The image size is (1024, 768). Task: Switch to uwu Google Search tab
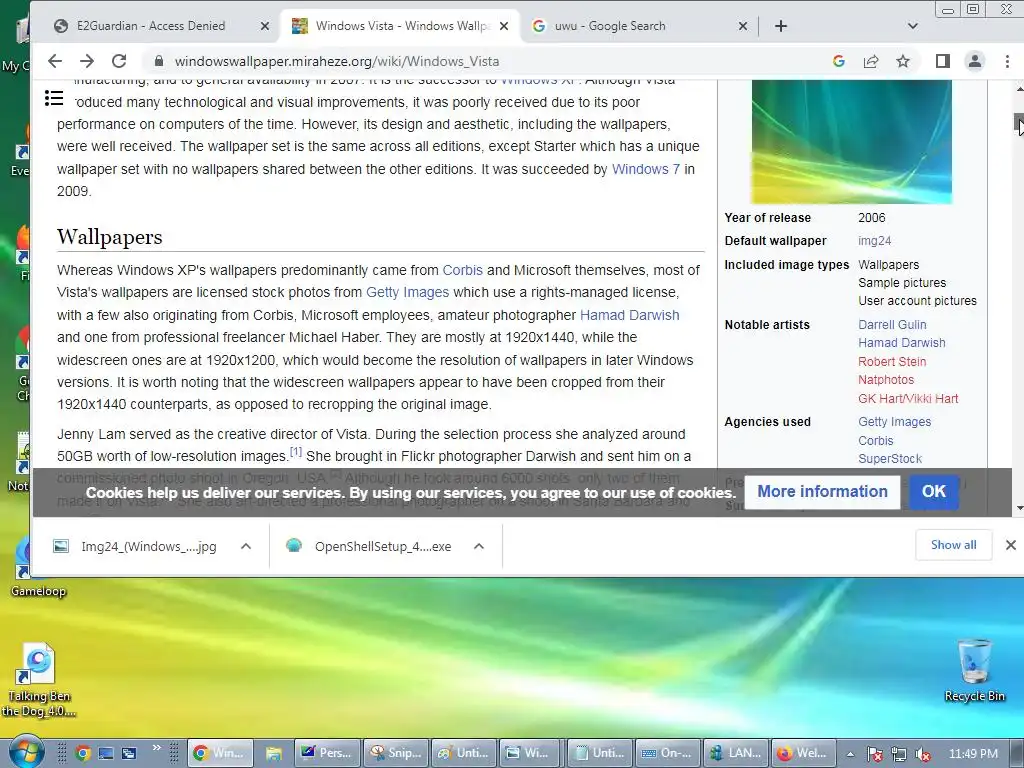[639, 26]
